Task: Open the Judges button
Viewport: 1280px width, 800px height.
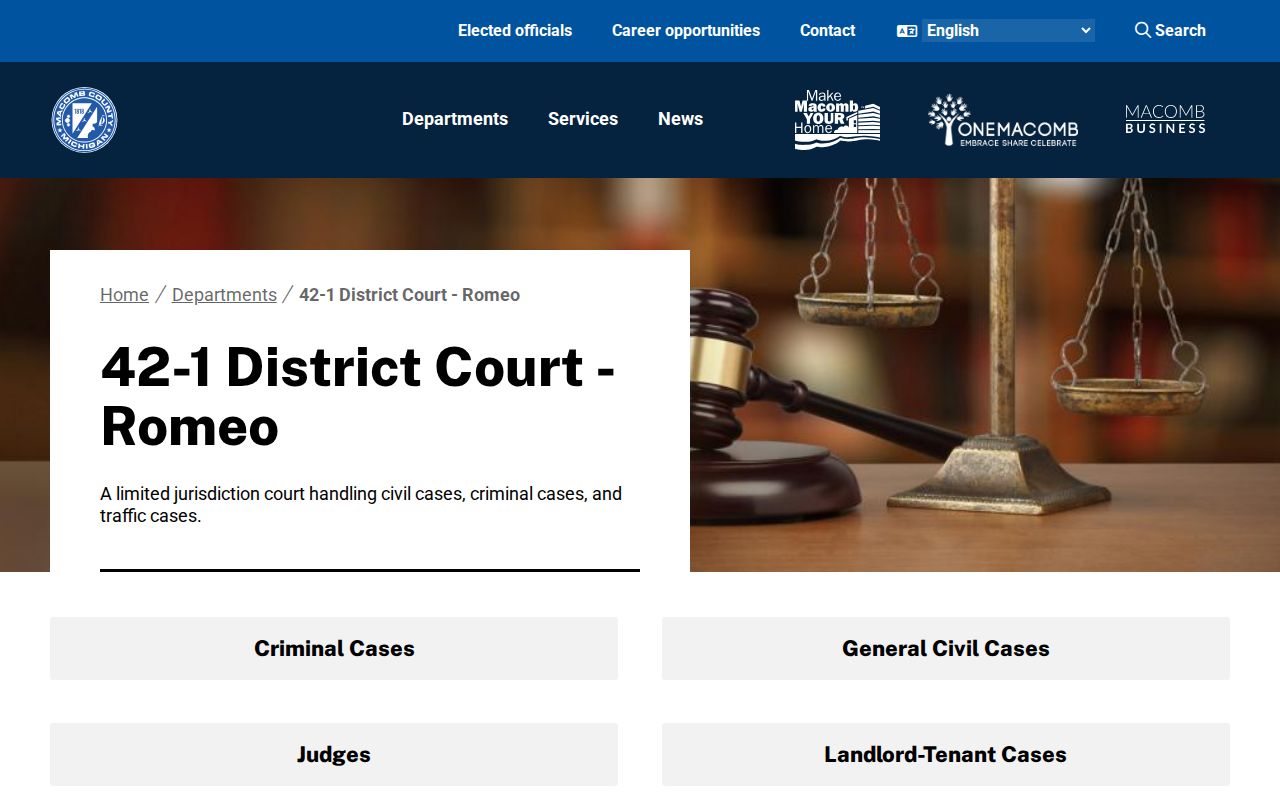Action: (x=334, y=754)
